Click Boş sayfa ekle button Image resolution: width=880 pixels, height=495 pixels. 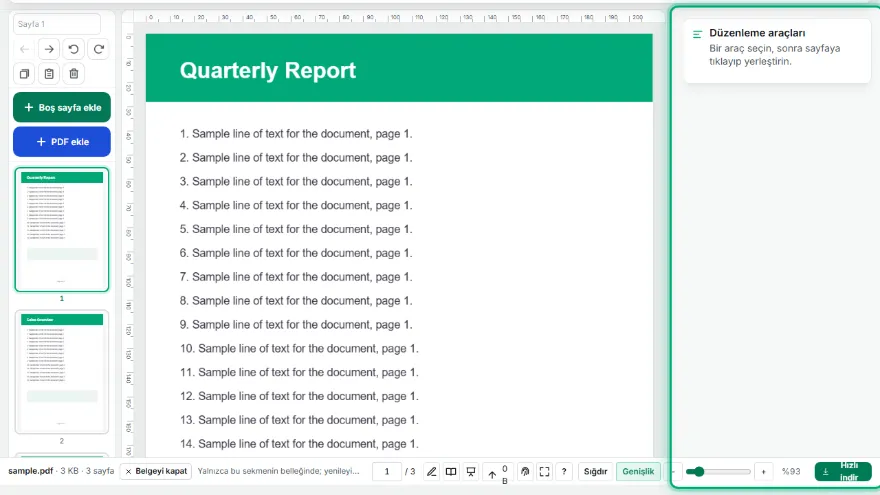[x=62, y=107]
